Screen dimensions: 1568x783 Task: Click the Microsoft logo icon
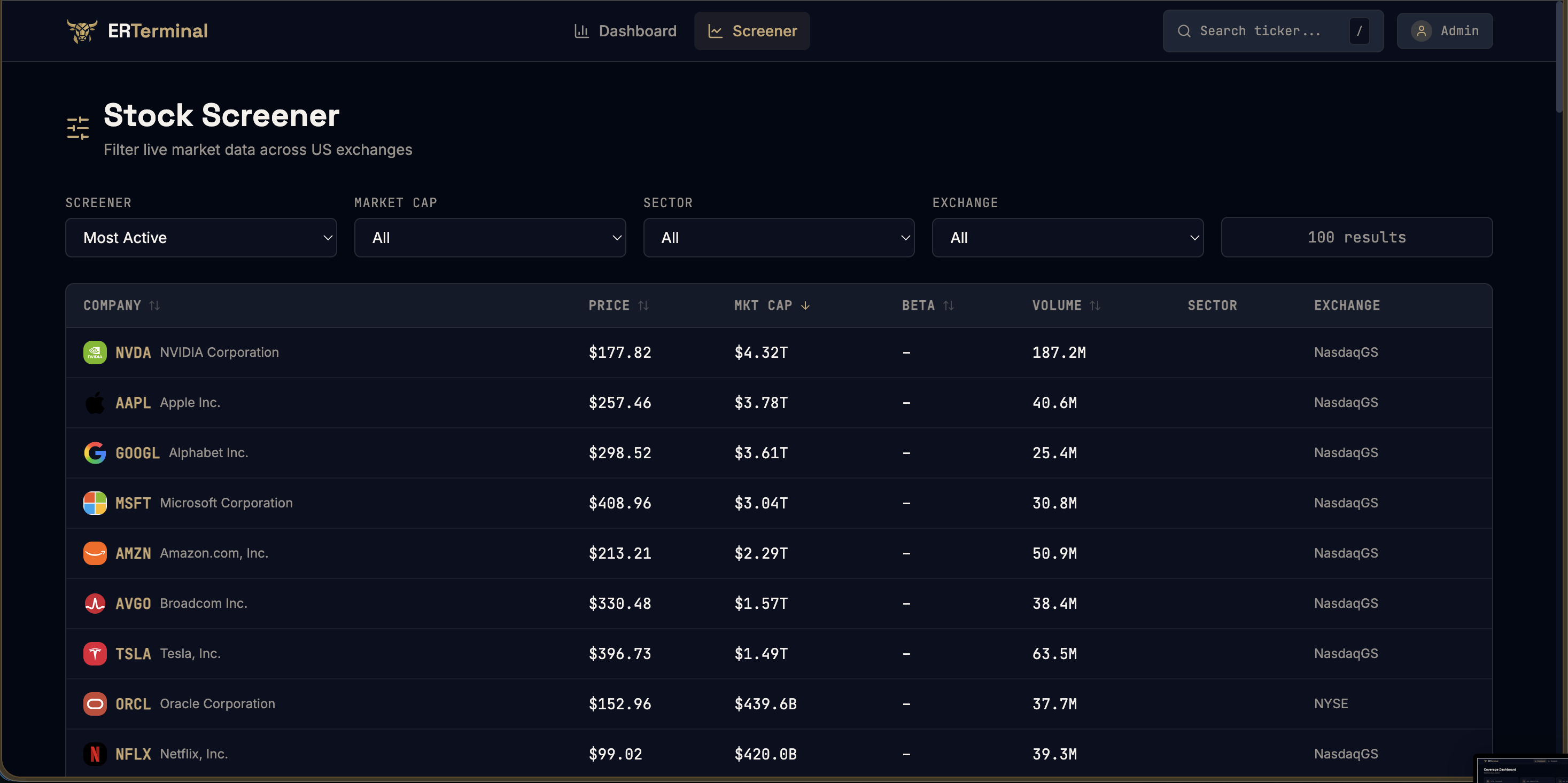95,503
